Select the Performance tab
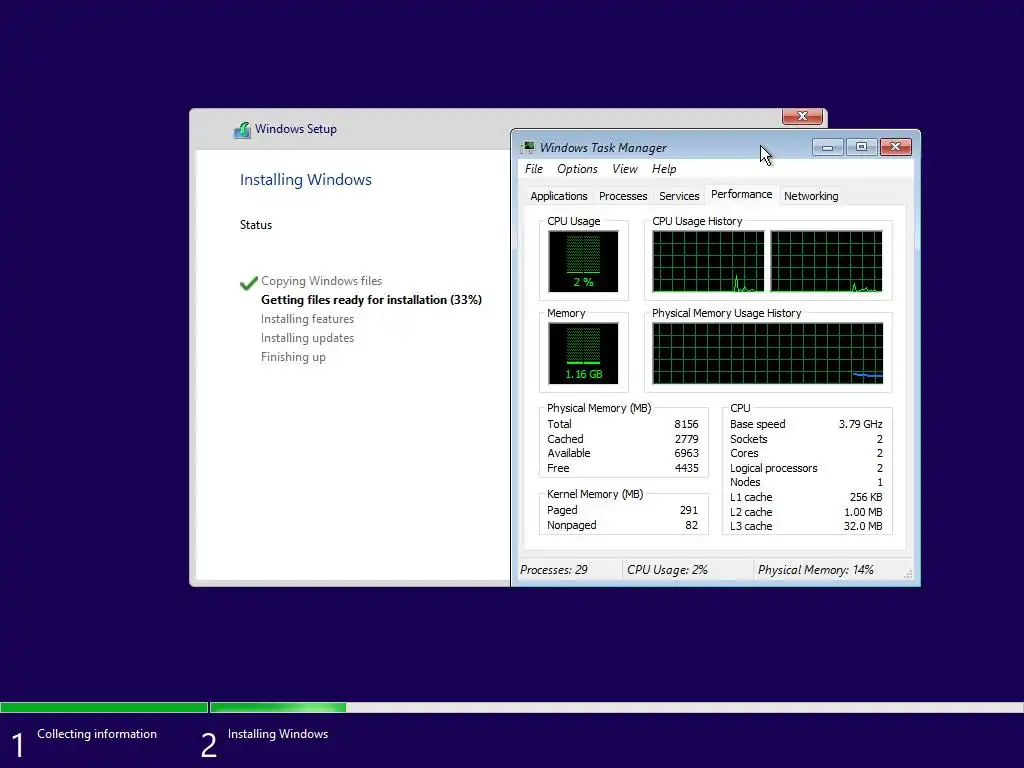Viewport: 1024px width, 768px height. [741, 195]
